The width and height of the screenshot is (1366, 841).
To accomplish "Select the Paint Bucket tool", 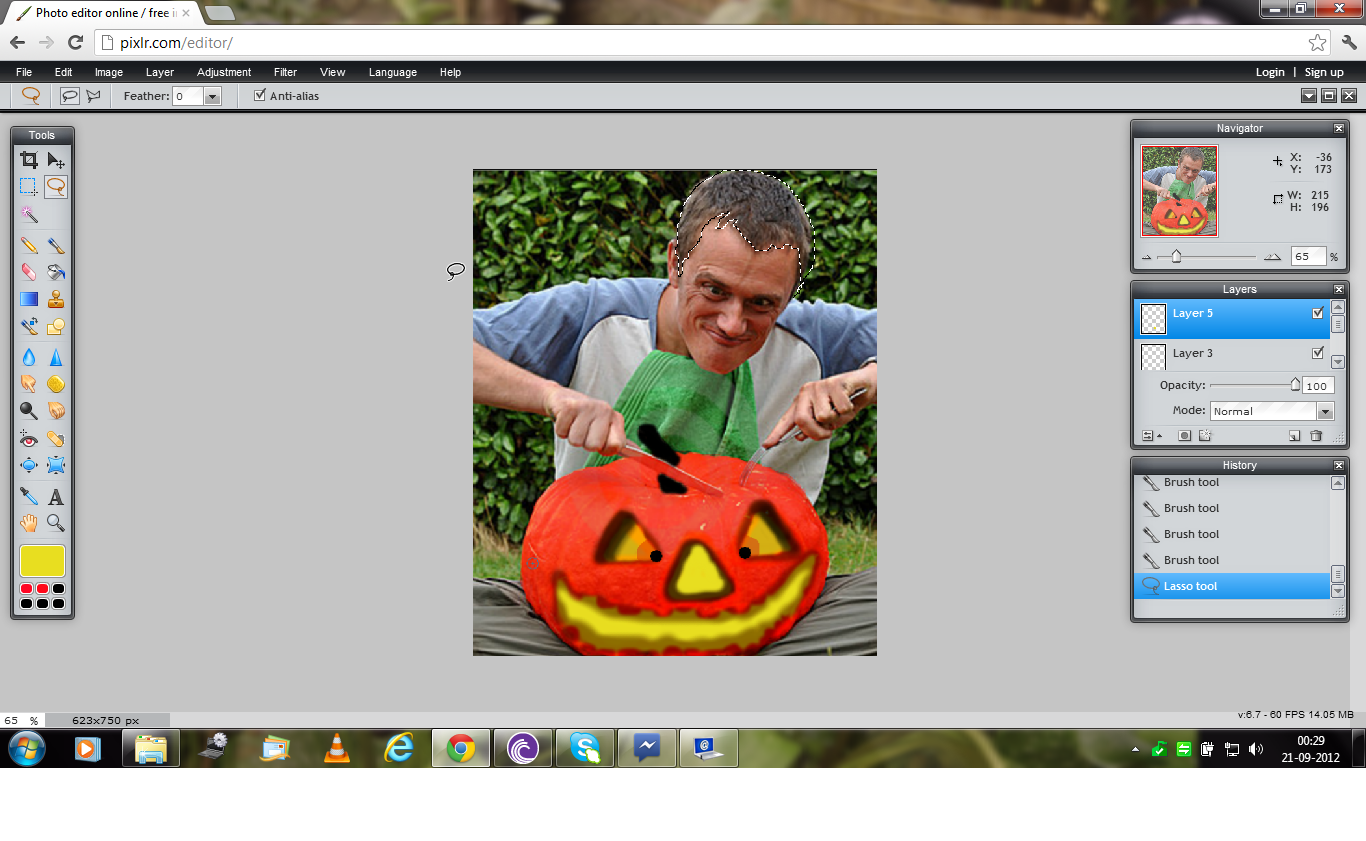I will click(56, 272).
